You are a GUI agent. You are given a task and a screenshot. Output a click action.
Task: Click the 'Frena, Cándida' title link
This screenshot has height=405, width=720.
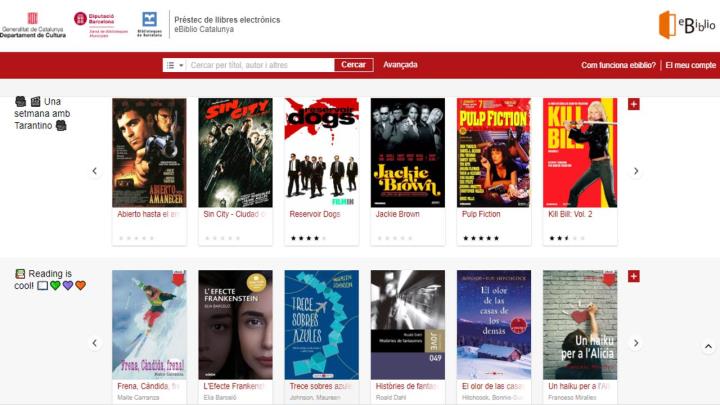click(x=148, y=386)
